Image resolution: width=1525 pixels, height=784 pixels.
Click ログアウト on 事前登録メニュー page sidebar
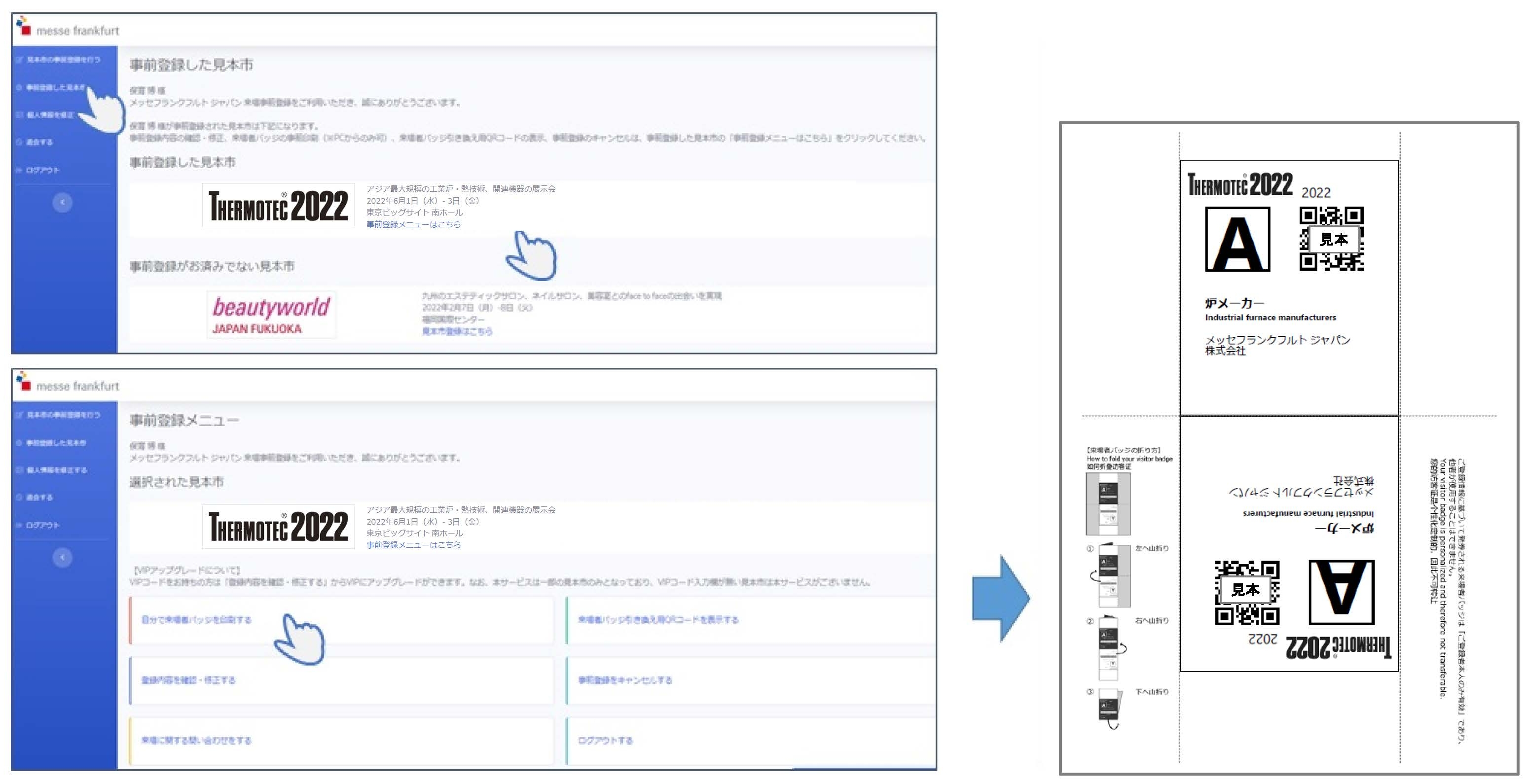[38, 525]
